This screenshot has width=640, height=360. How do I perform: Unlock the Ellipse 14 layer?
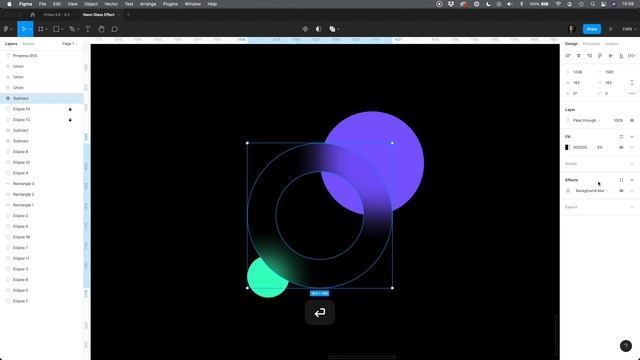(x=70, y=109)
